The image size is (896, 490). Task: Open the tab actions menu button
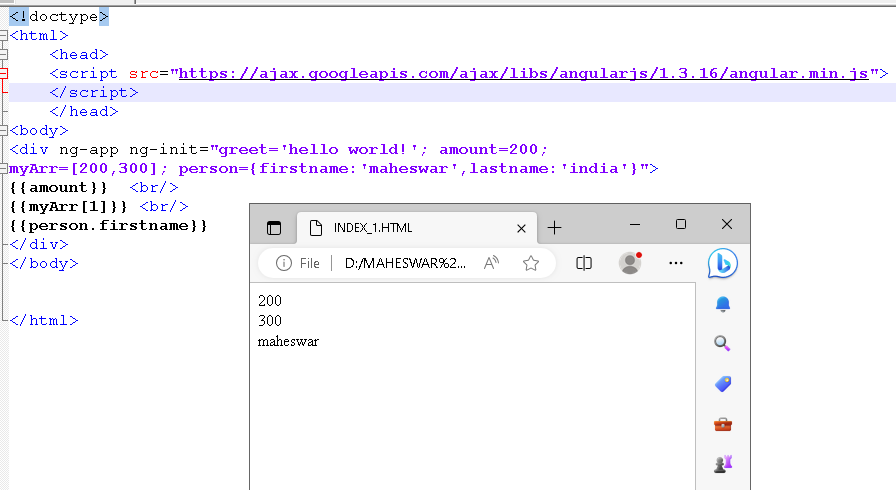(274, 228)
